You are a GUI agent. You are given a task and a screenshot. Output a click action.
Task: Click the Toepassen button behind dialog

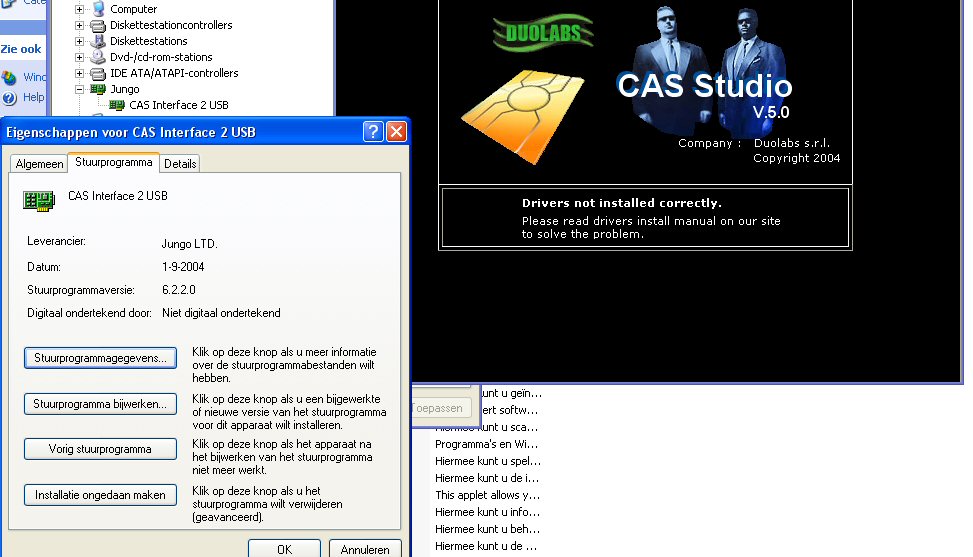pyautogui.click(x=440, y=408)
